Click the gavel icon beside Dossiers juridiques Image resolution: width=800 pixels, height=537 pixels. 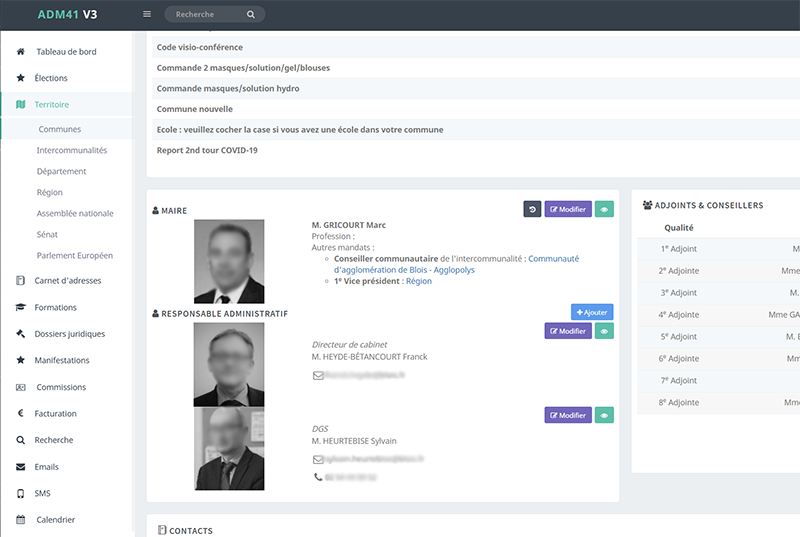[x=20, y=334]
